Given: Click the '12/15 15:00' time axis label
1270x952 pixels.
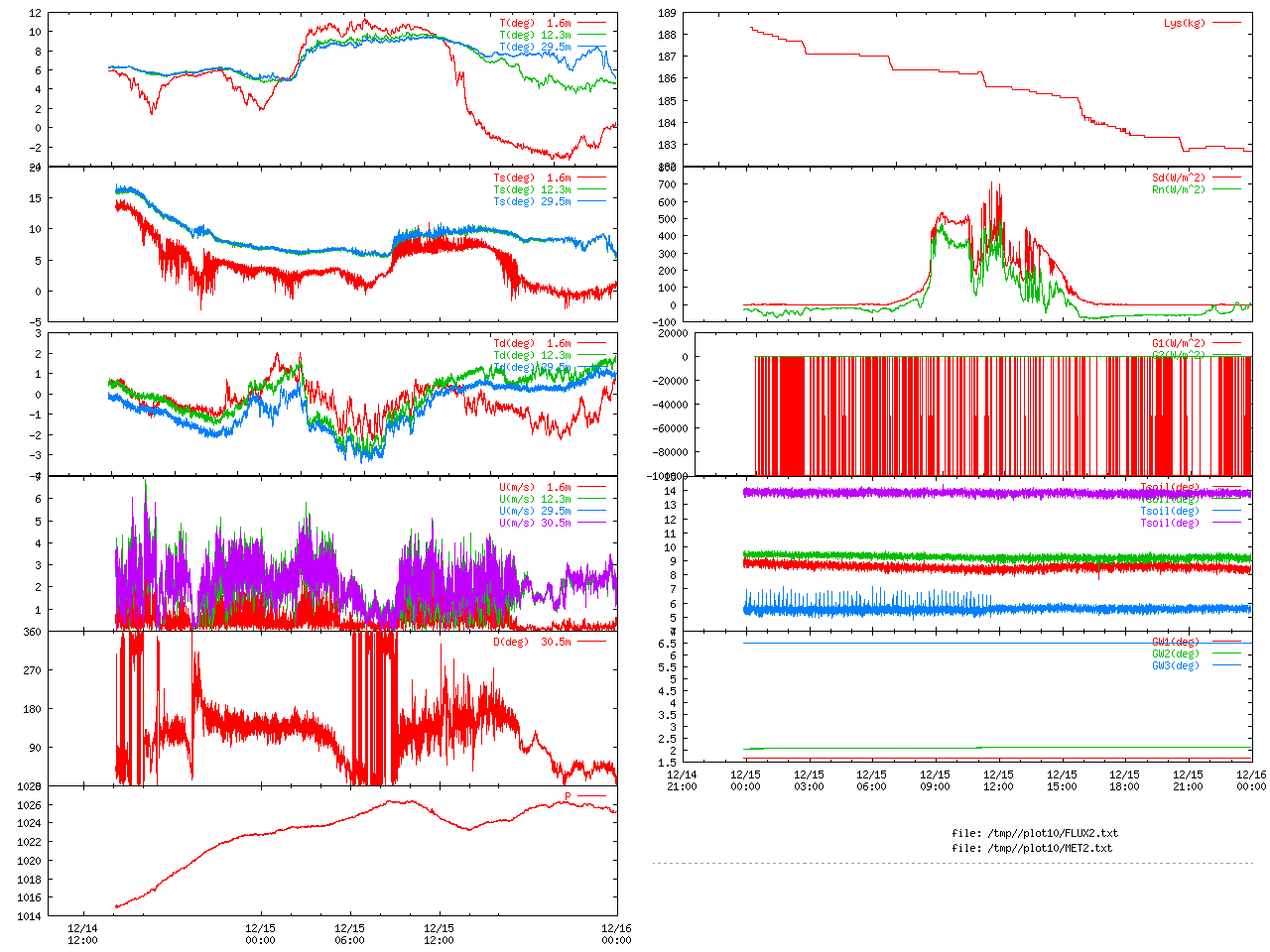Looking at the screenshot, I should [x=1062, y=780].
